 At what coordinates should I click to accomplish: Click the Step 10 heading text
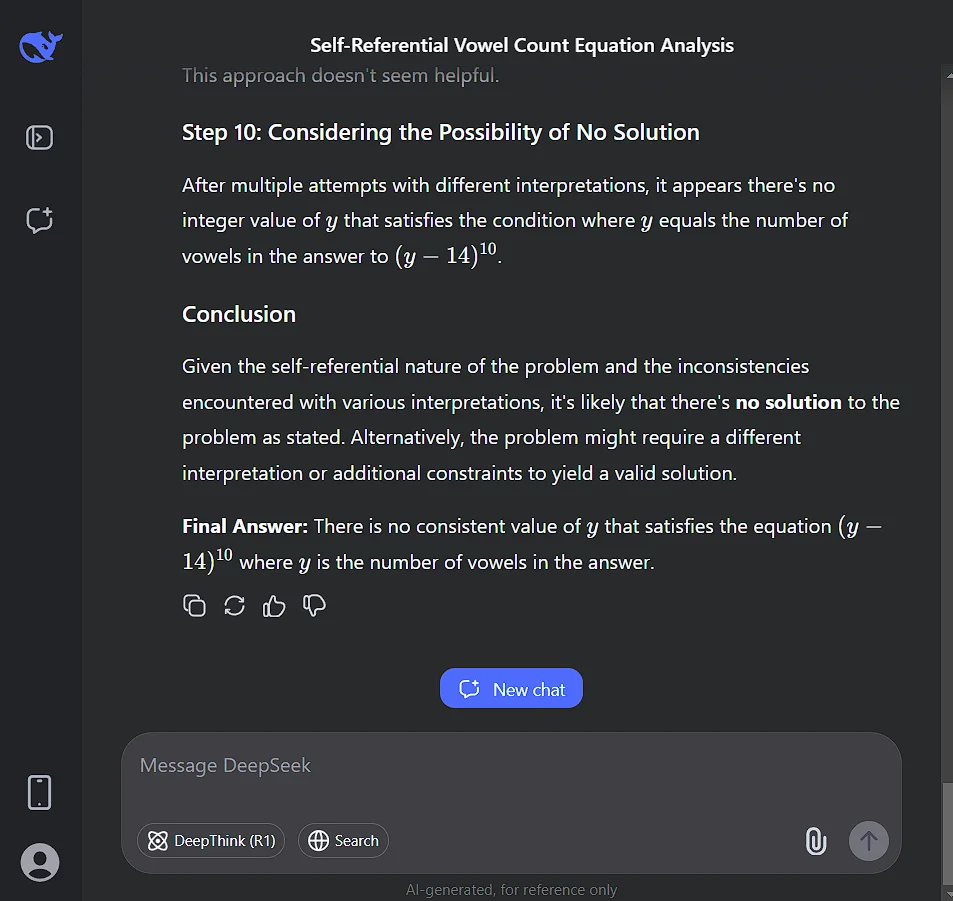(441, 133)
